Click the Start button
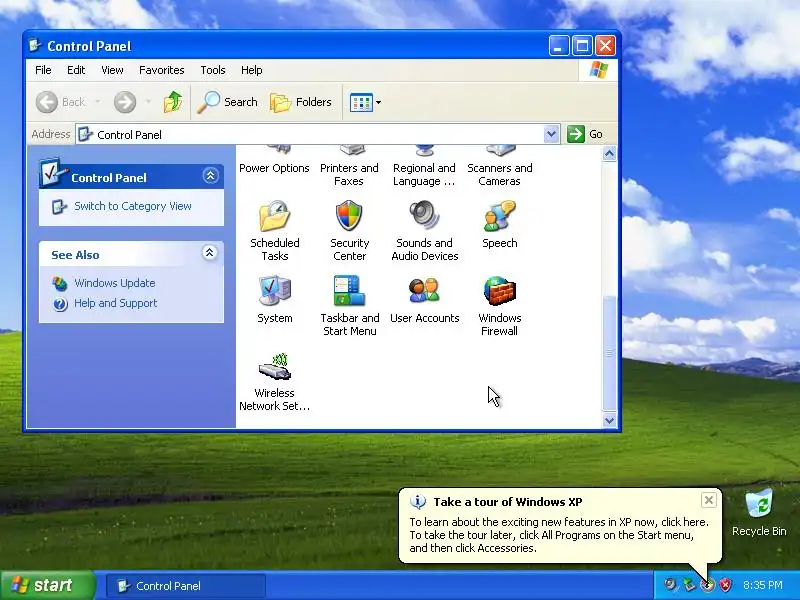Image resolution: width=800 pixels, height=600 pixels. [x=48, y=585]
